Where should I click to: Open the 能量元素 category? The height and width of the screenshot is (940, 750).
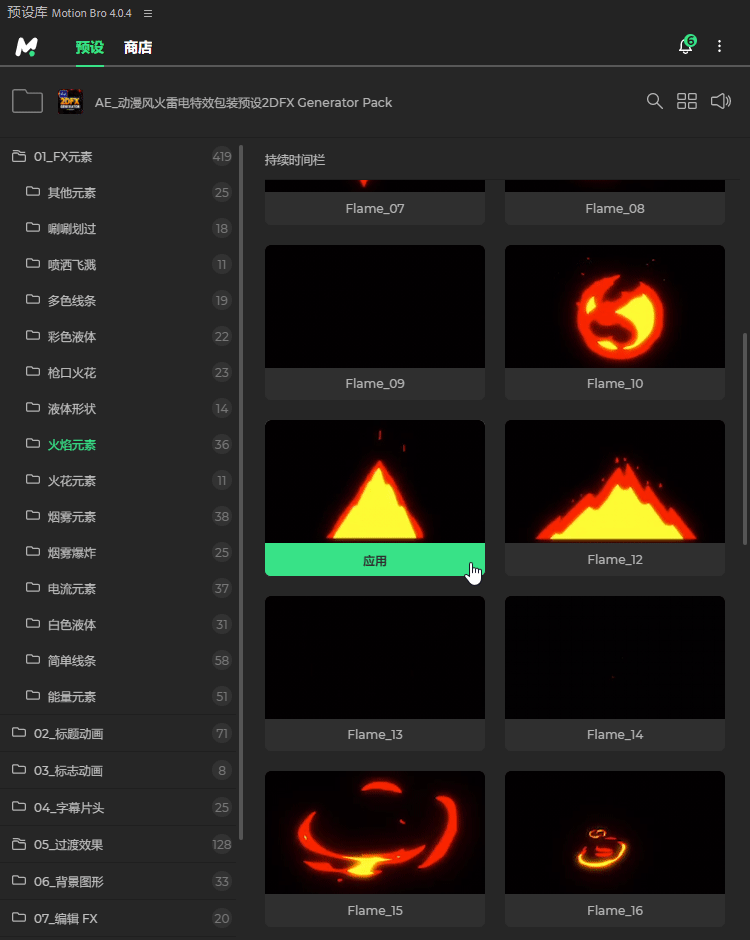tap(120, 696)
